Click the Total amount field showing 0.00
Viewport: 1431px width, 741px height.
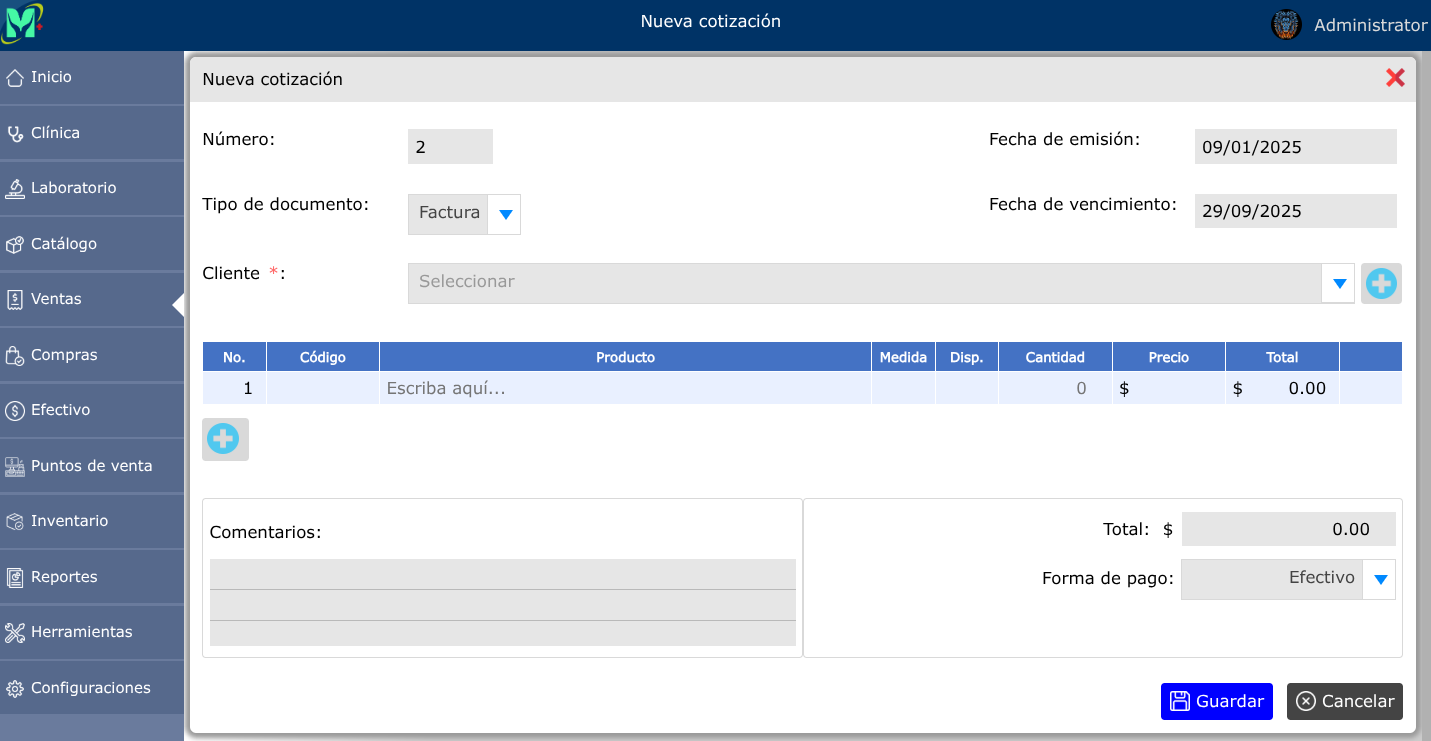click(1288, 529)
